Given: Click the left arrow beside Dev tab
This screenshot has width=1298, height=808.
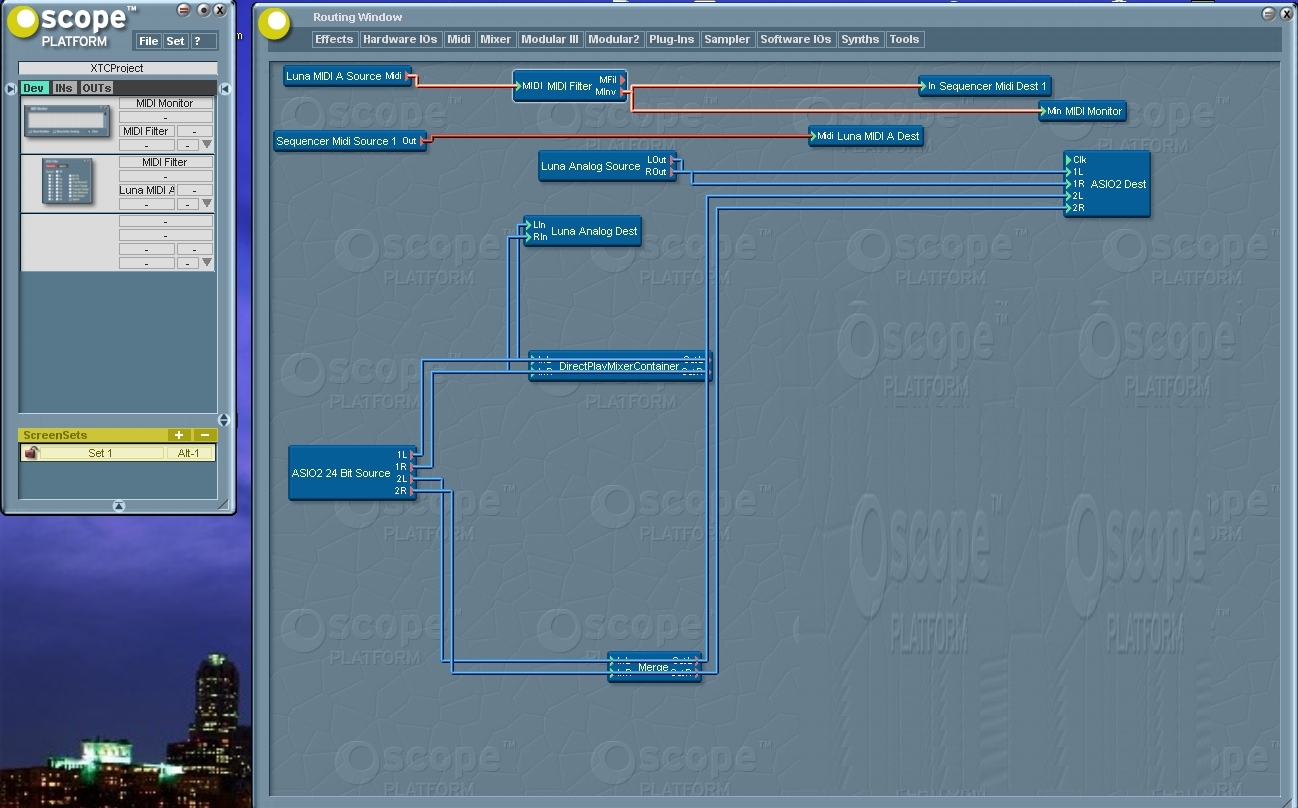Looking at the screenshot, I should point(11,88).
